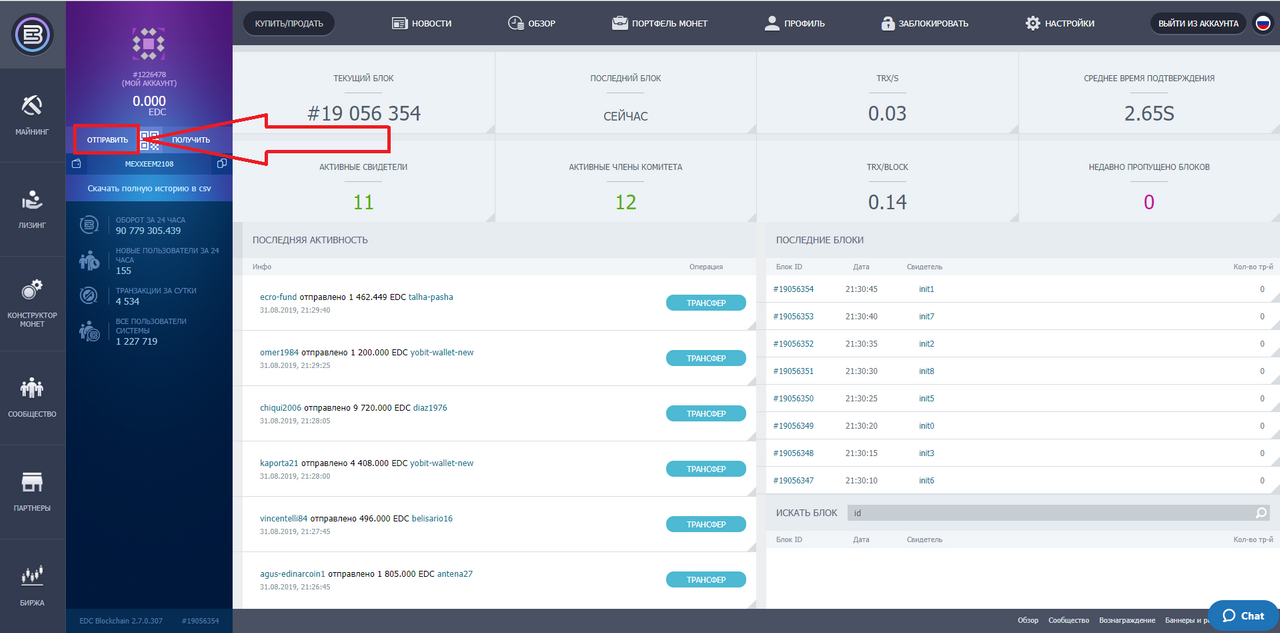Open block #19056347 link
The height and width of the screenshot is (633, 1280).
[x=794, y=481]
